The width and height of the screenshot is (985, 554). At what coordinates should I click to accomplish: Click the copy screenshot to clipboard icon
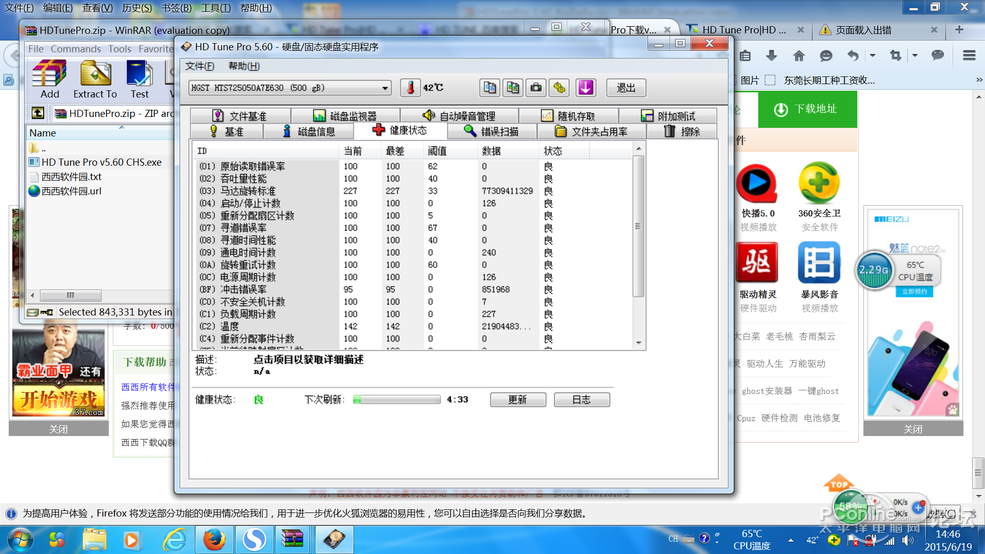(513, 88)
